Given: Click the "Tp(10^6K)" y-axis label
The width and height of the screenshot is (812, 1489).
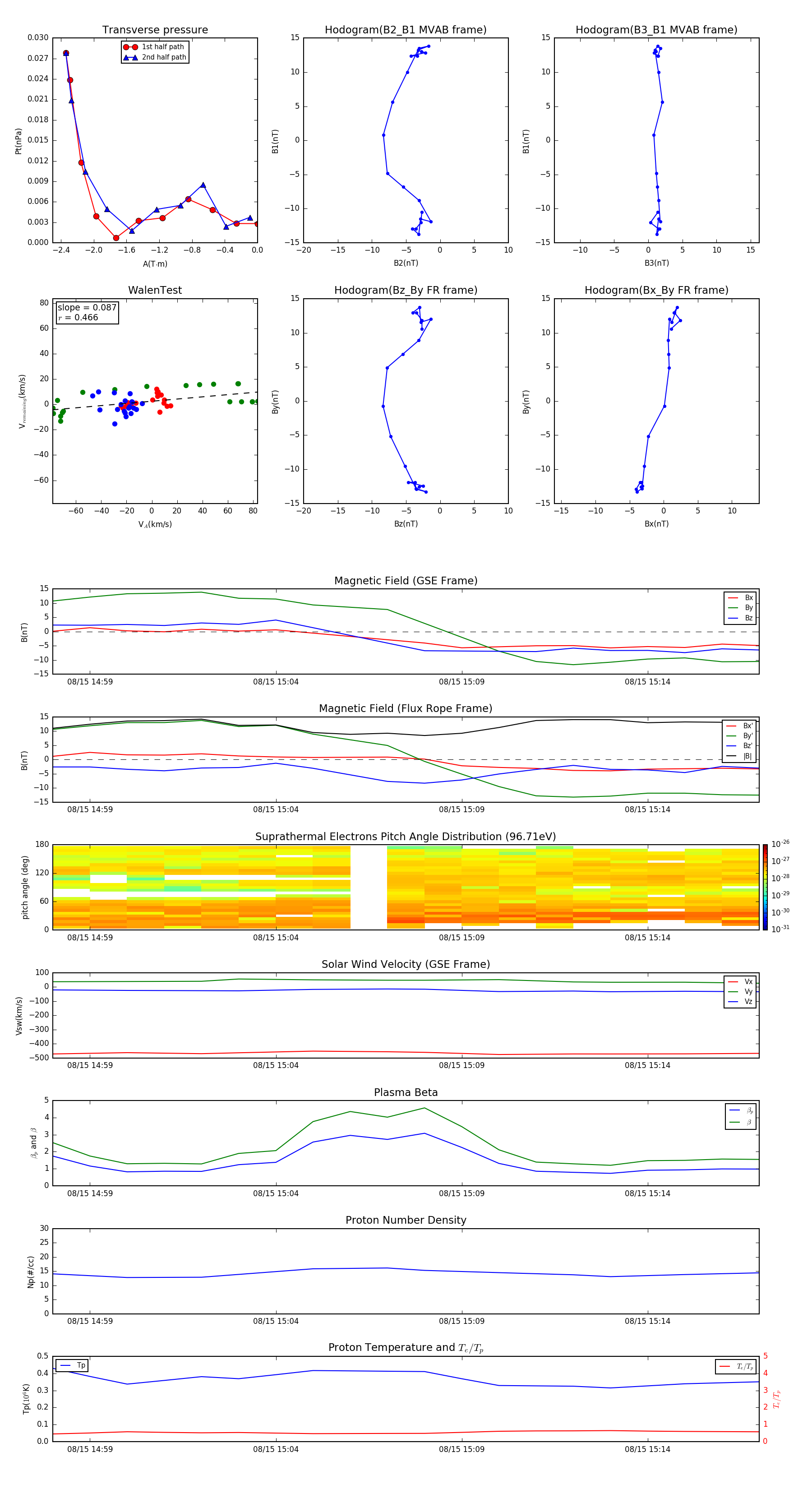Looking at the screenshot, I should point(26,1399).
